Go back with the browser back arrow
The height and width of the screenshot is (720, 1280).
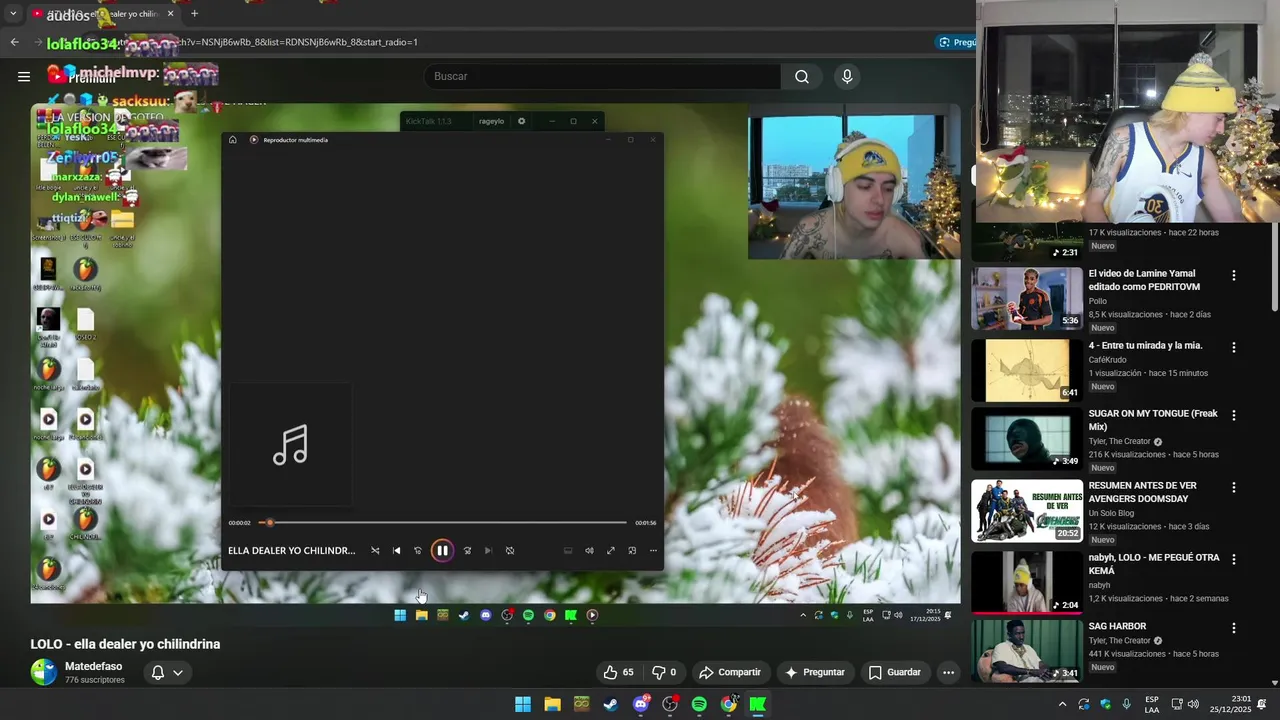click(14, 42)
